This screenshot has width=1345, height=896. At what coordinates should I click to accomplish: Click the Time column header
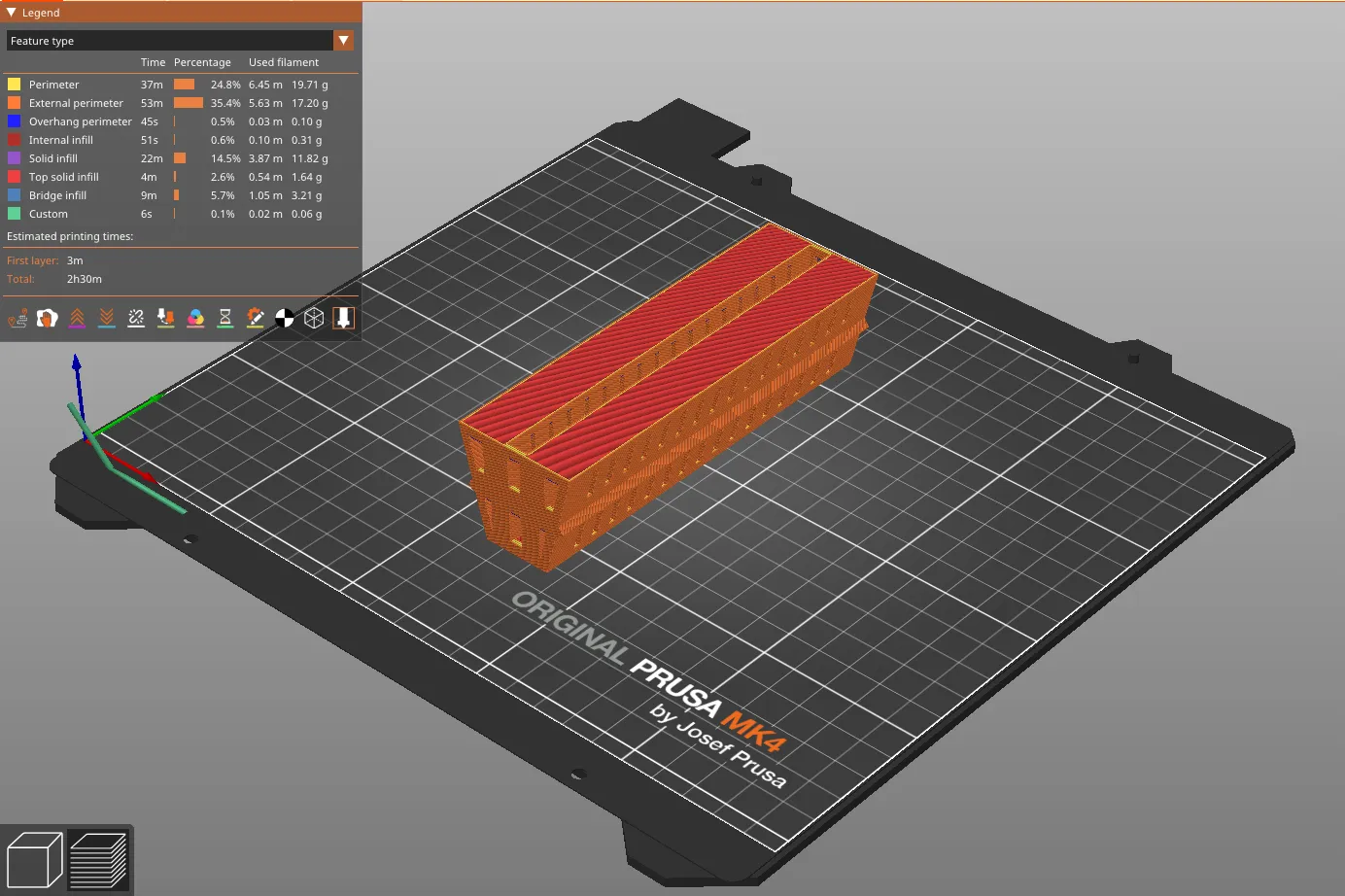[x=153, y=62]
